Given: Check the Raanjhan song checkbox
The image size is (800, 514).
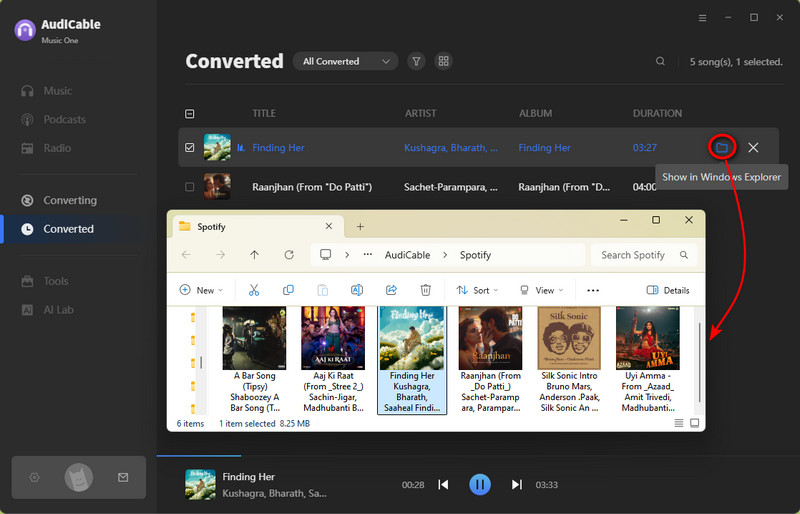Looking at the screenshot, I should (189, 187).
